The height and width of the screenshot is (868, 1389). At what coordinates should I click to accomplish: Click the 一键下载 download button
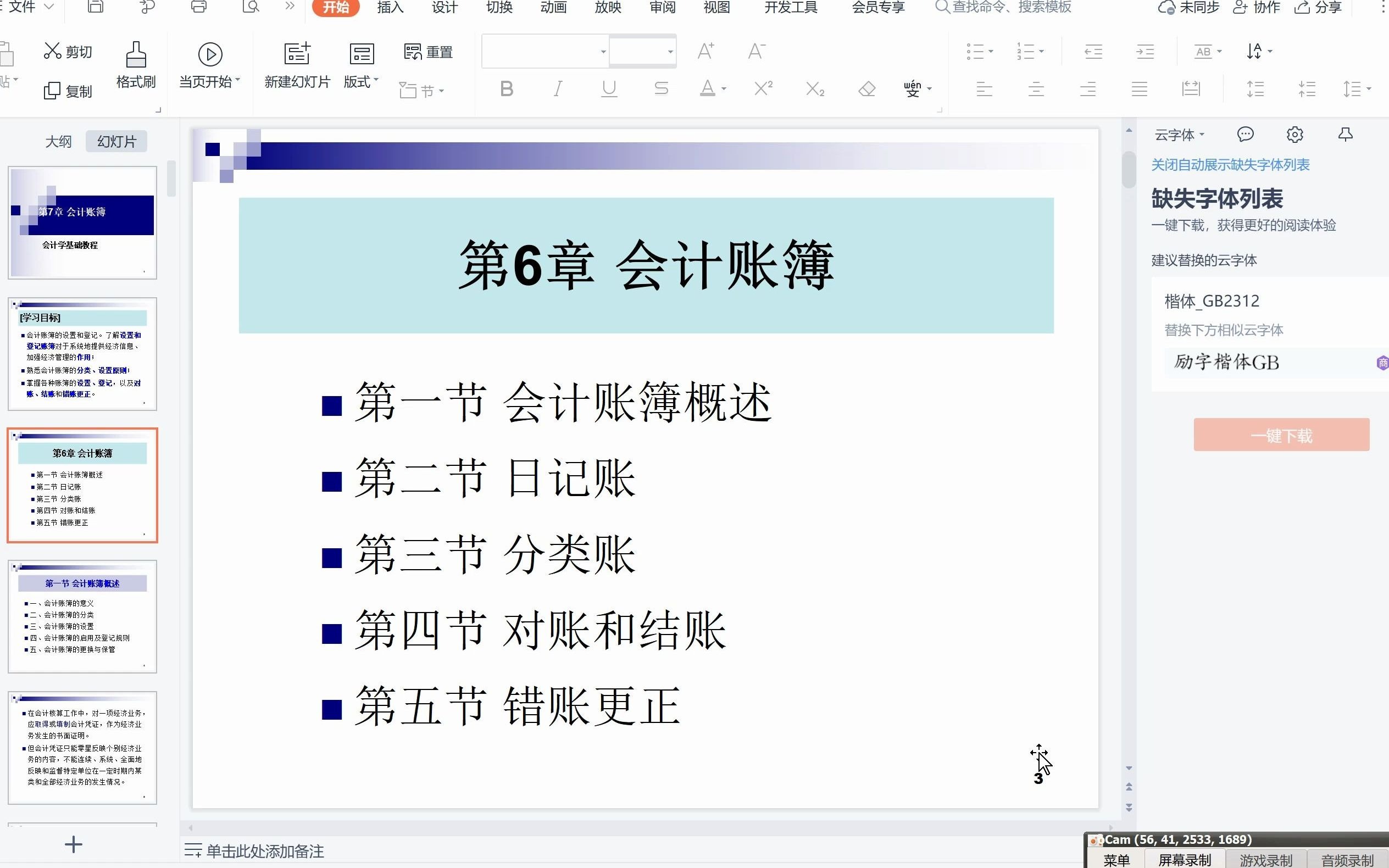[1281, 435]
